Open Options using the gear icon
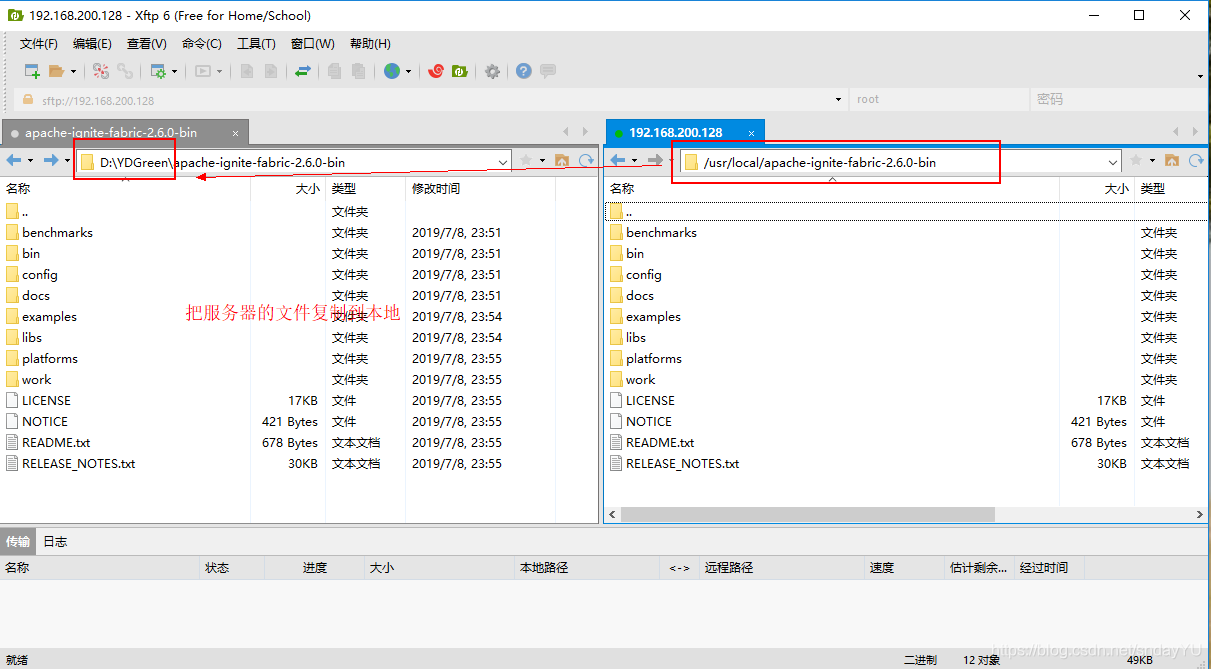Viewport: 1211px width, 669px height. tap(492, 71)
